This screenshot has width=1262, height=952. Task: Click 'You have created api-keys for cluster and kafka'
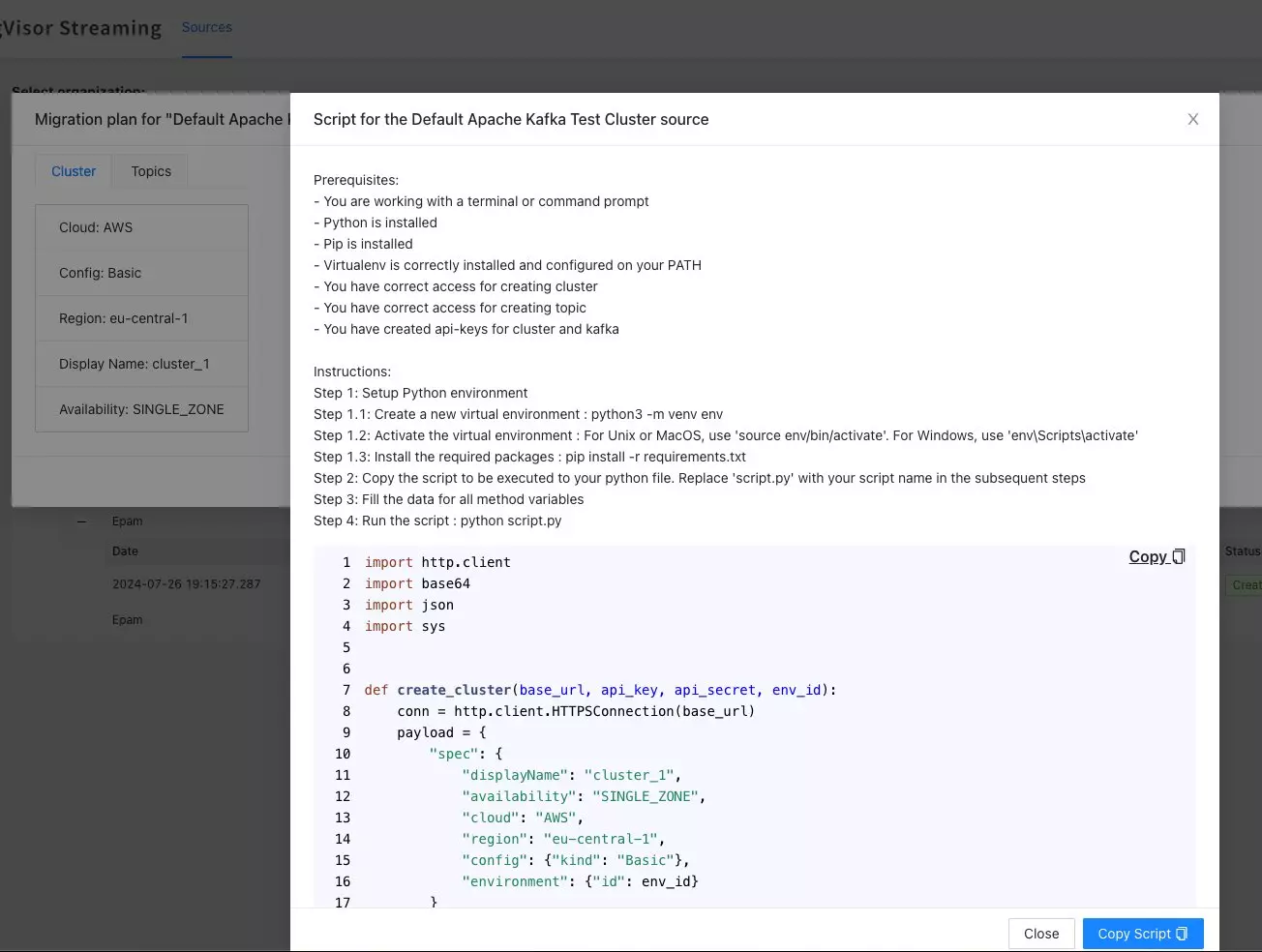tap(466, 329)
